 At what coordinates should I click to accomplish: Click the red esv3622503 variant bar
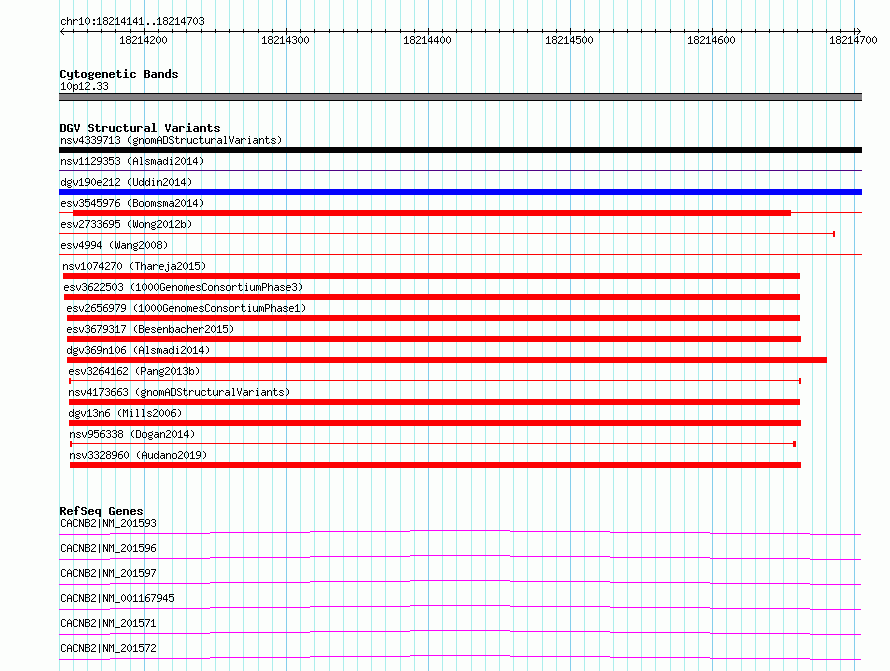pos(432,297)
